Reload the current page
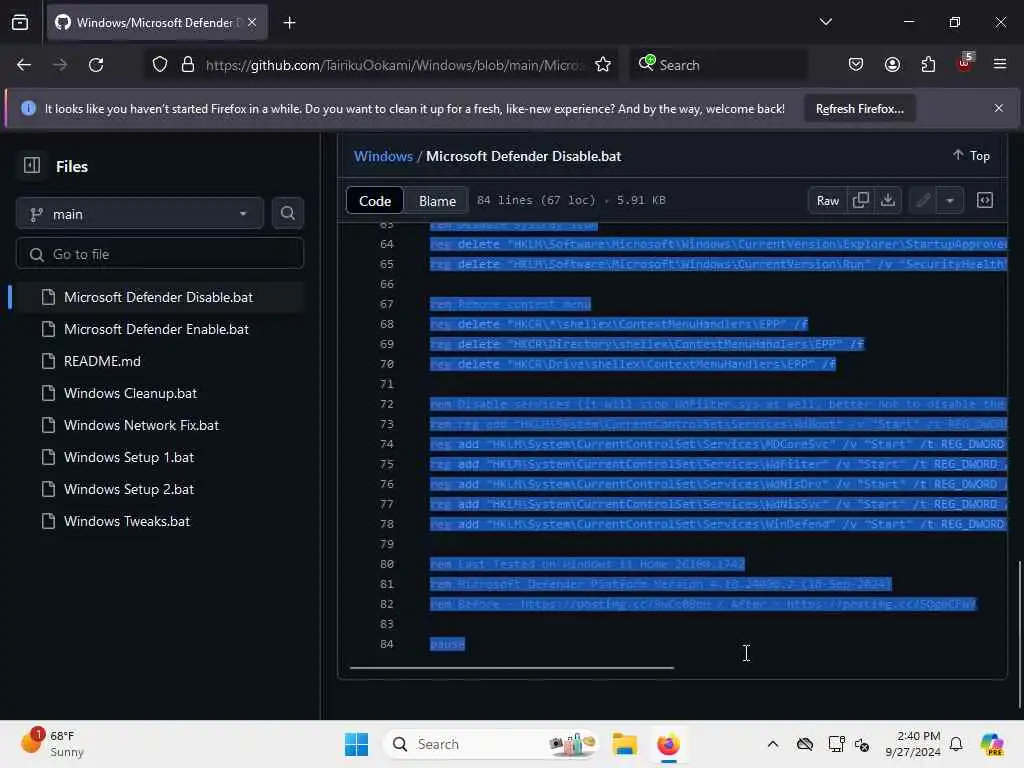This screenshot has width=1024, height=768. 96,65
